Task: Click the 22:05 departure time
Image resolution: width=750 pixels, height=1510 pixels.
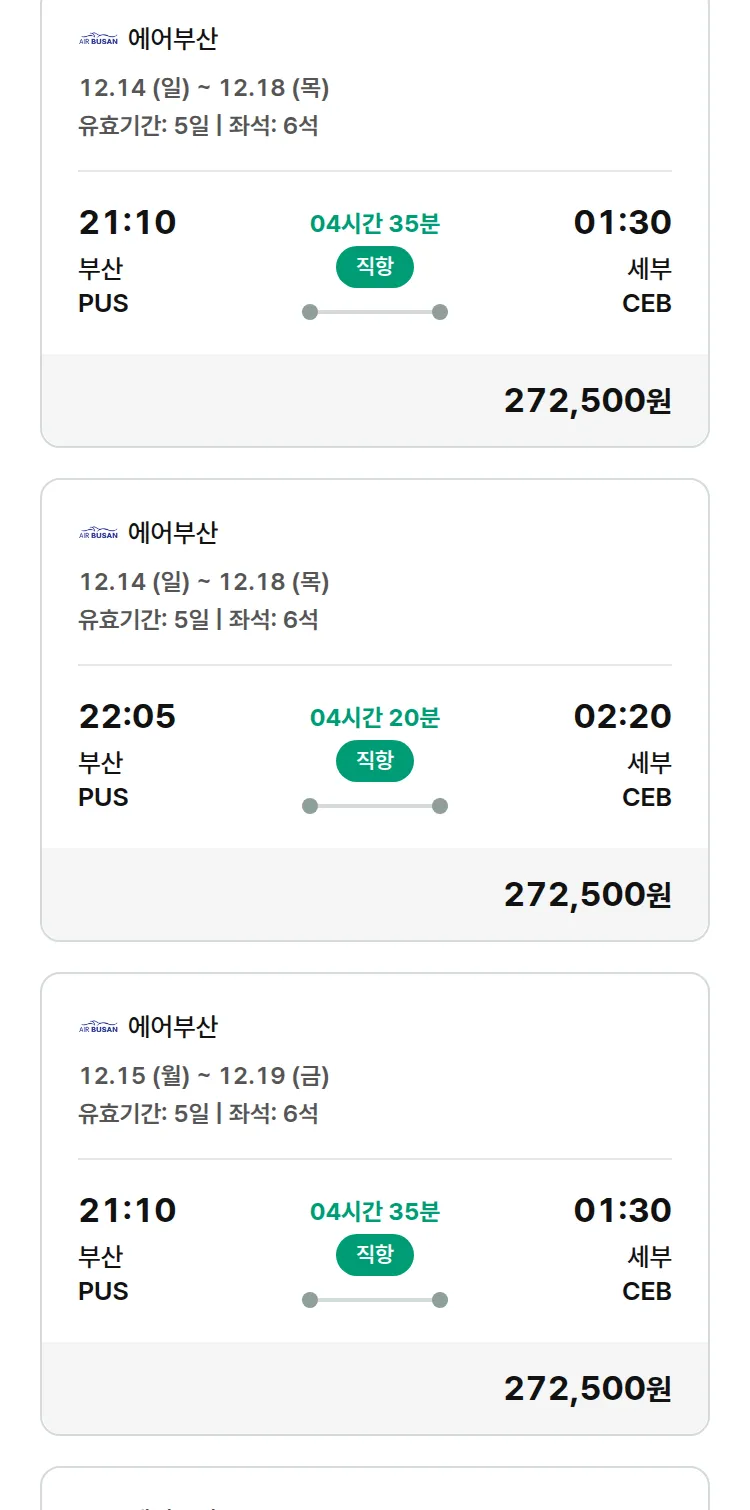Action: pyautogui.click(x=127, y=717)
